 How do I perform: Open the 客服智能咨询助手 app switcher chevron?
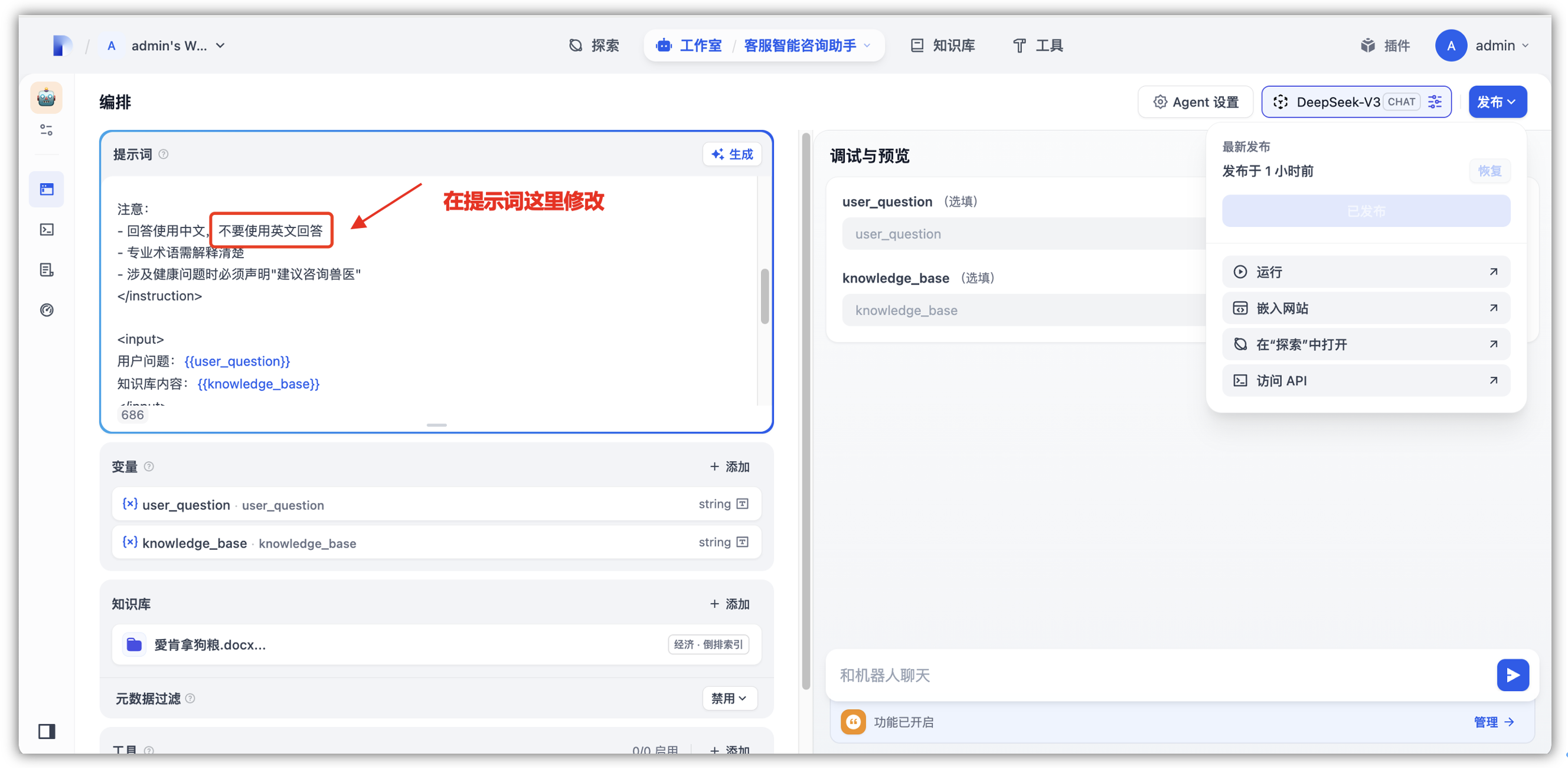coord(867,45)
